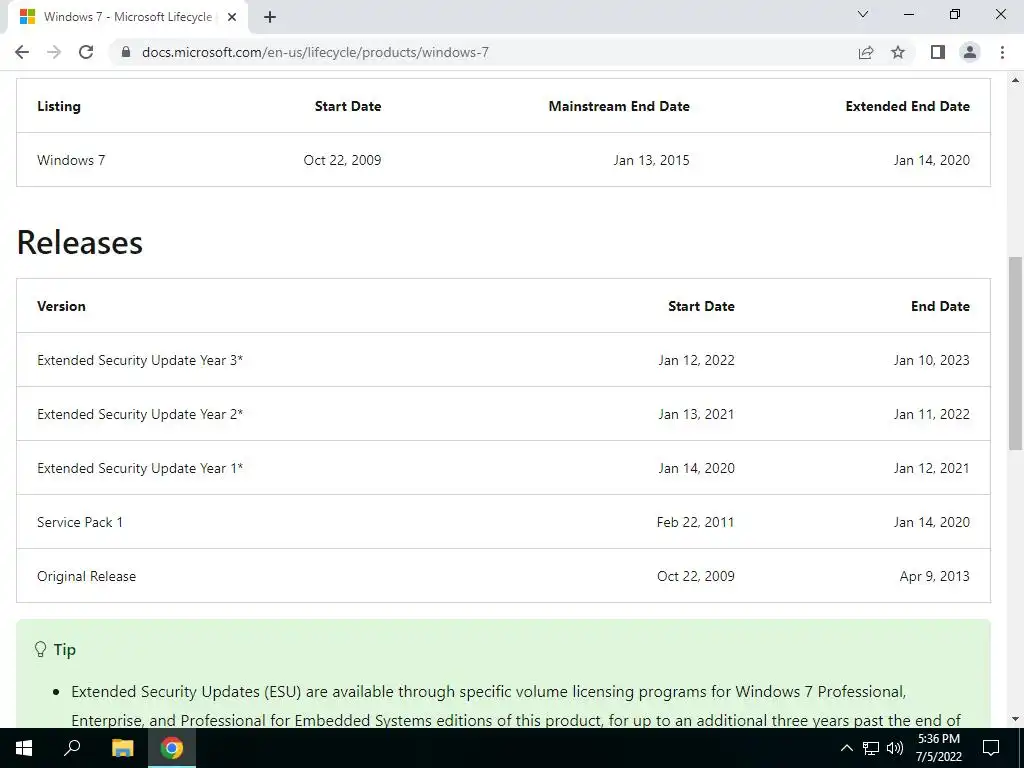Open Chrome's three-dot menu
The width and height of the screenshot is (1024, 768).
1002,52
